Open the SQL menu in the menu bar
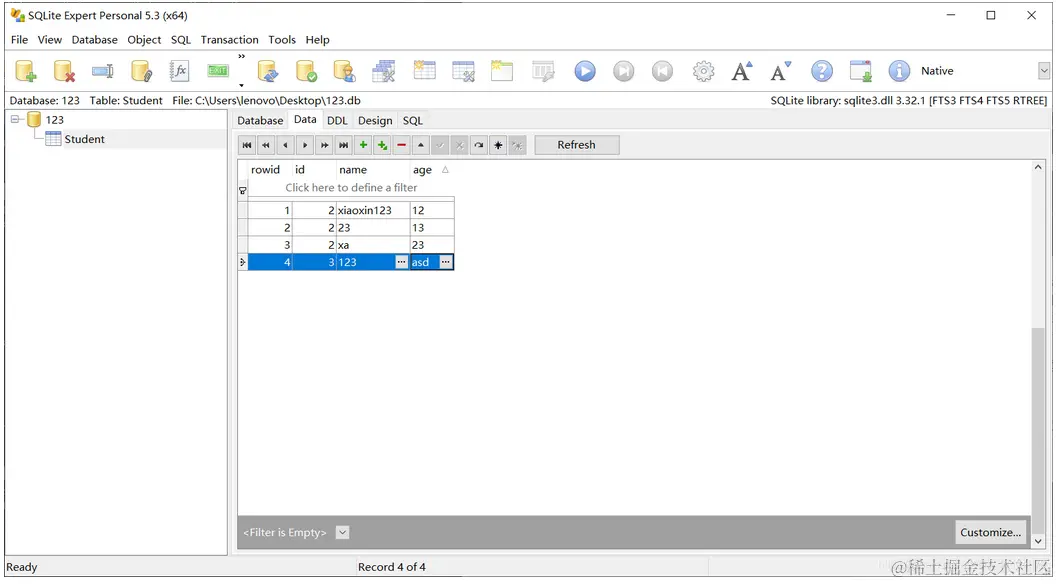This screenshot has height=584, width=1057. click(181, 40)
